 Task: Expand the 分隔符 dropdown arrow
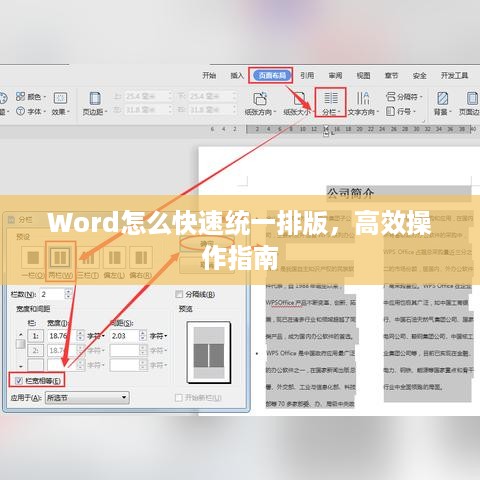[421, 97]
